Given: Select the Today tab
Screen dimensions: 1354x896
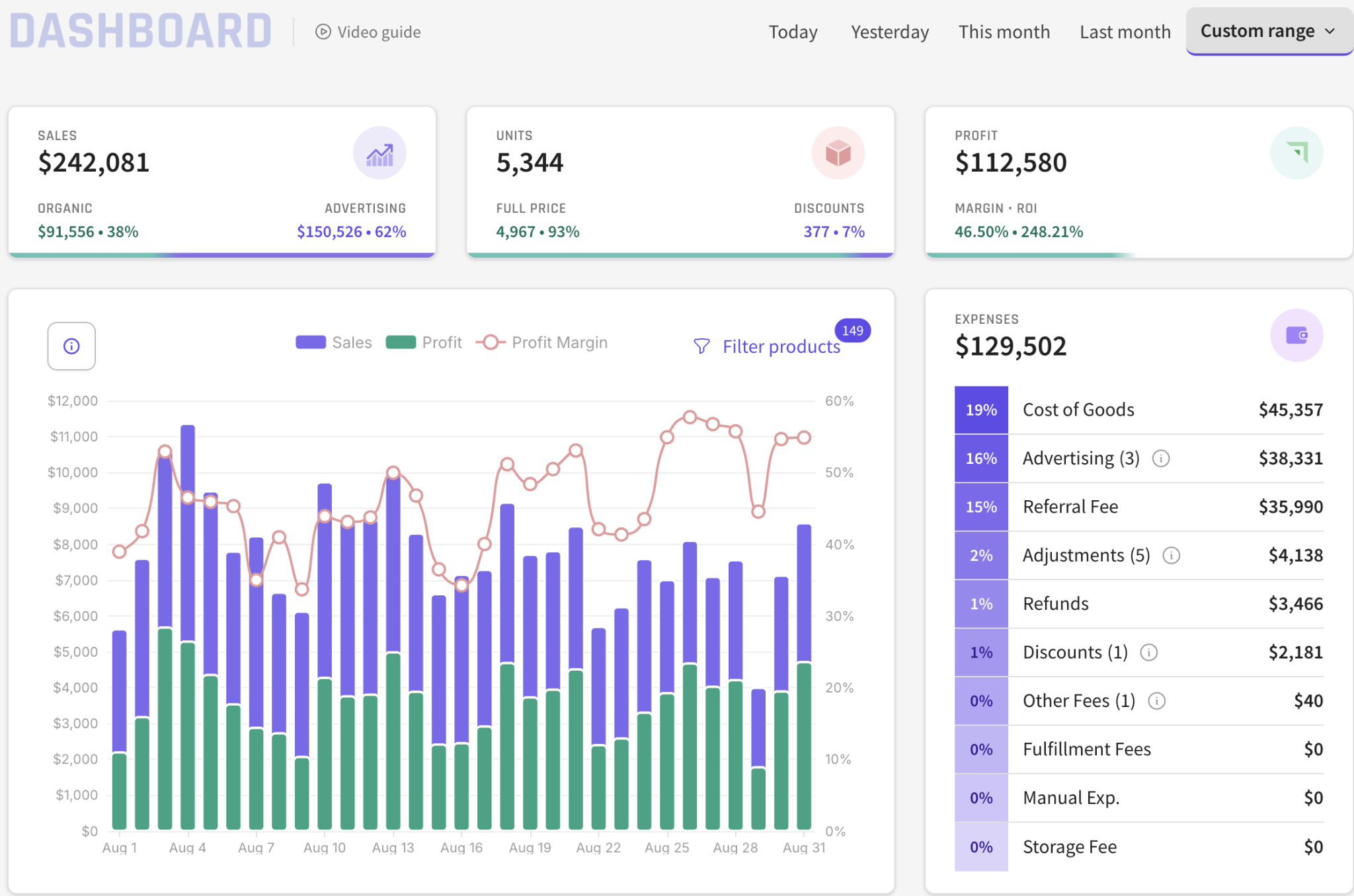Looking at the screenshot, I should coord(793,32).
